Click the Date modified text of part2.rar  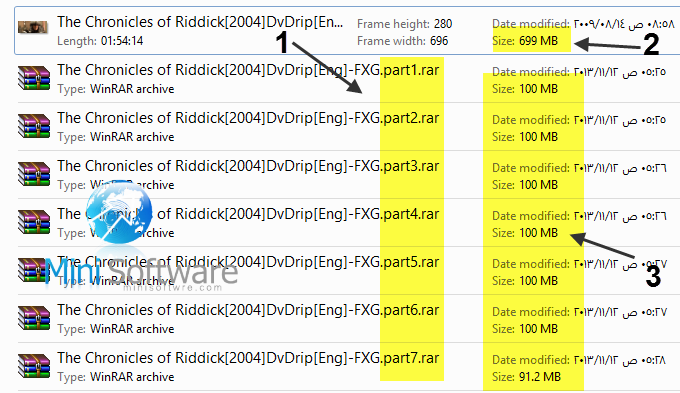click(579, 120)
